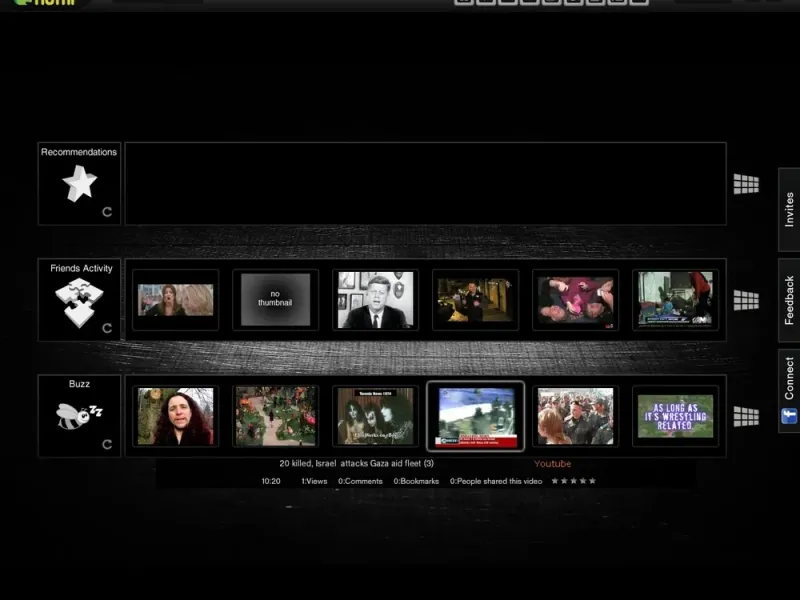Open the garden path video in Buzz

click(x=276, y=416)
